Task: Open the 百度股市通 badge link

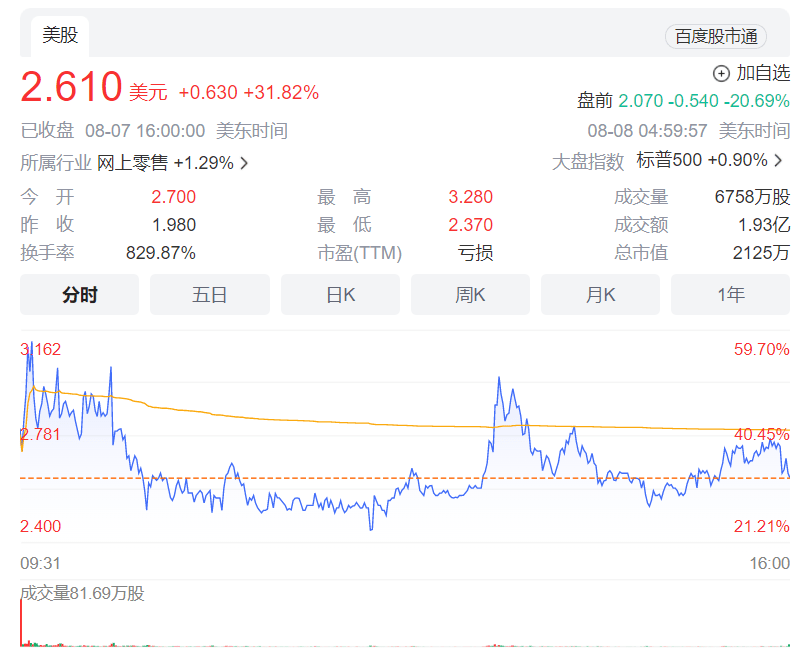Action: tap(715, 37)
